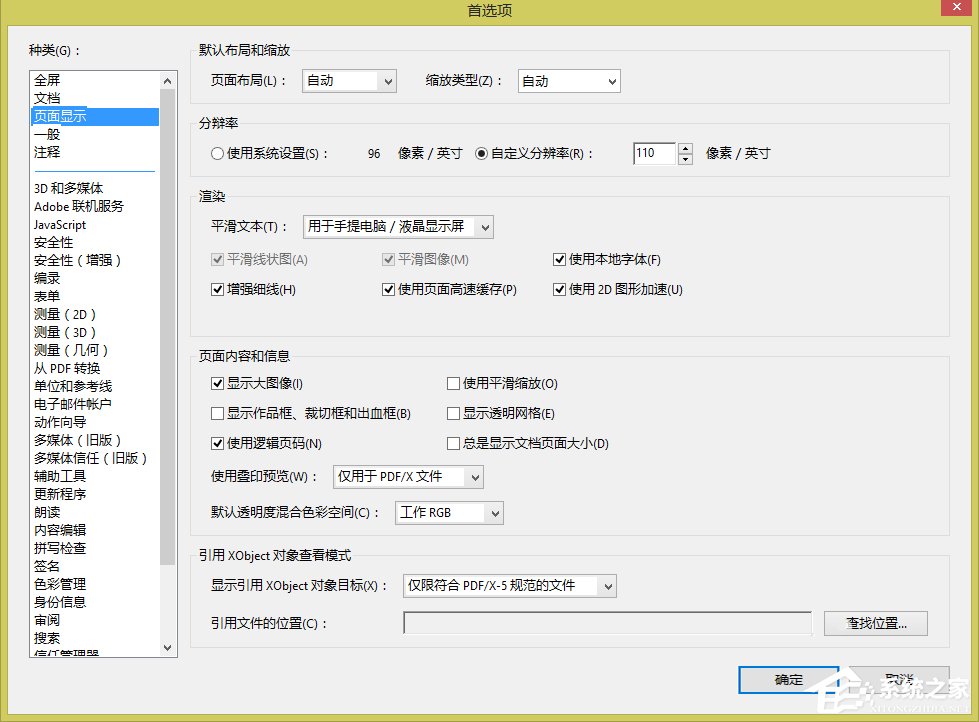
Task: Enable 显示透明网格 checkbox
Action: coord(453,412)
